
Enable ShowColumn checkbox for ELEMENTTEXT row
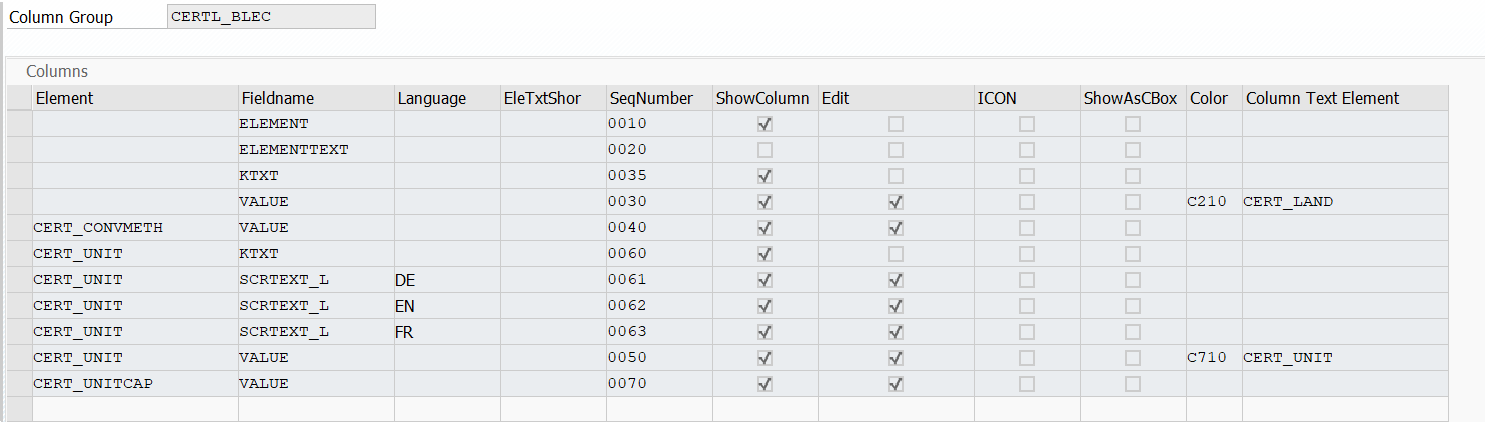[765, 150]
